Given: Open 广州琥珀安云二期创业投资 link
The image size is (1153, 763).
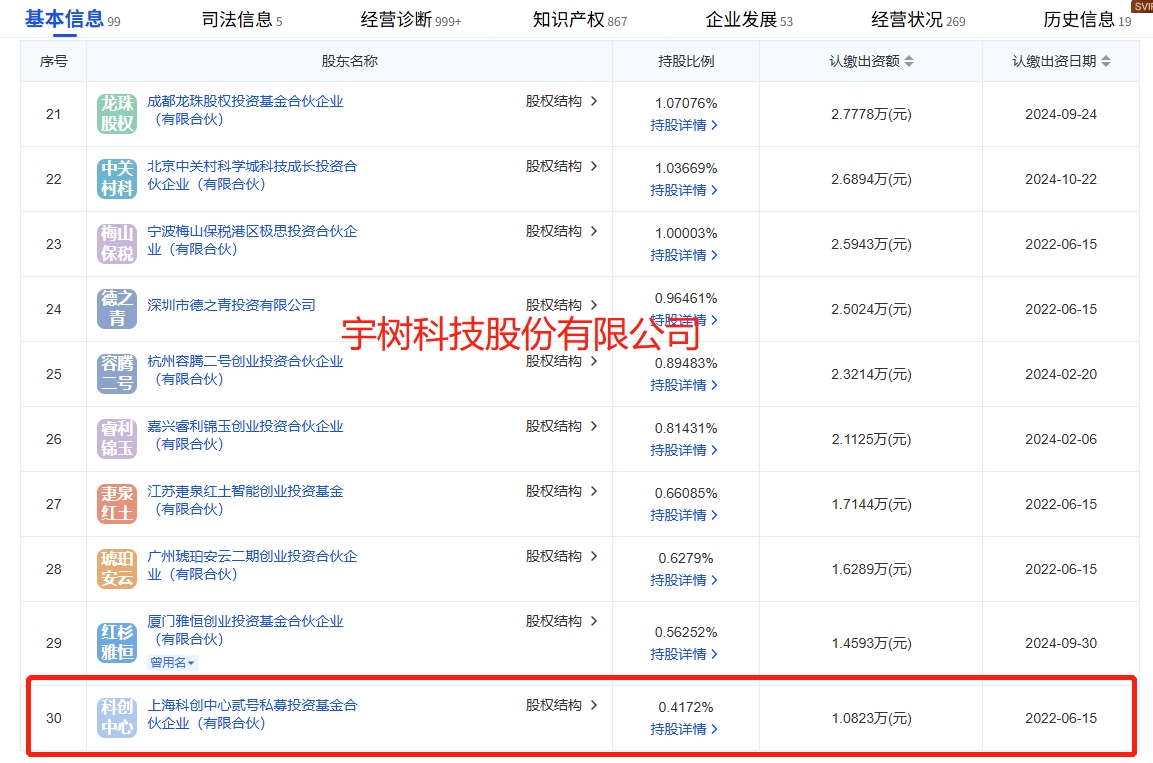Looking at the screenshot, I should click(252, 565).
